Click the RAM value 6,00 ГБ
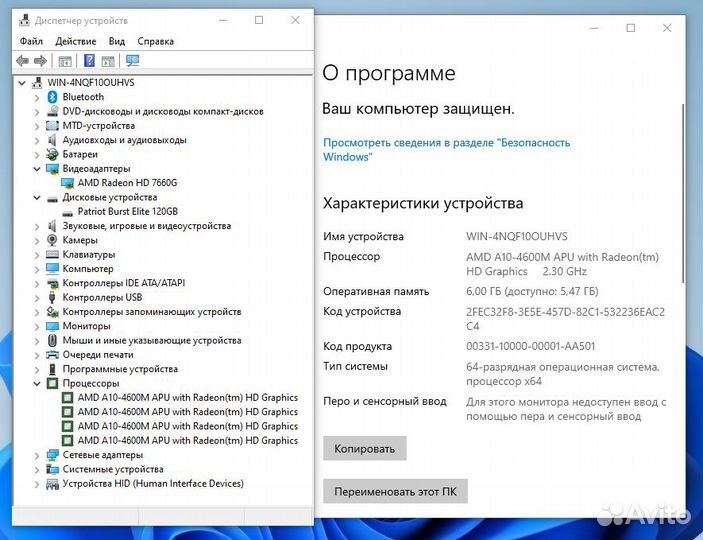Image resolution: width=703 pixels, height=540 pixels. pyautogui.click(x=532, y=292)
